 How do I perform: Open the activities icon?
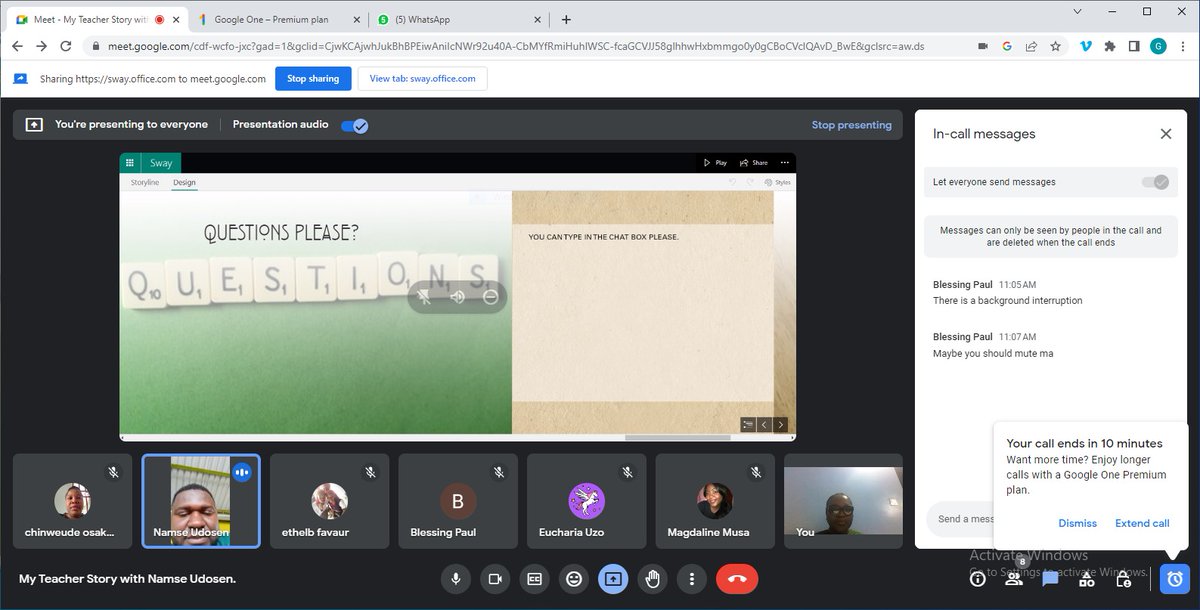click(x=1087, y=578)
